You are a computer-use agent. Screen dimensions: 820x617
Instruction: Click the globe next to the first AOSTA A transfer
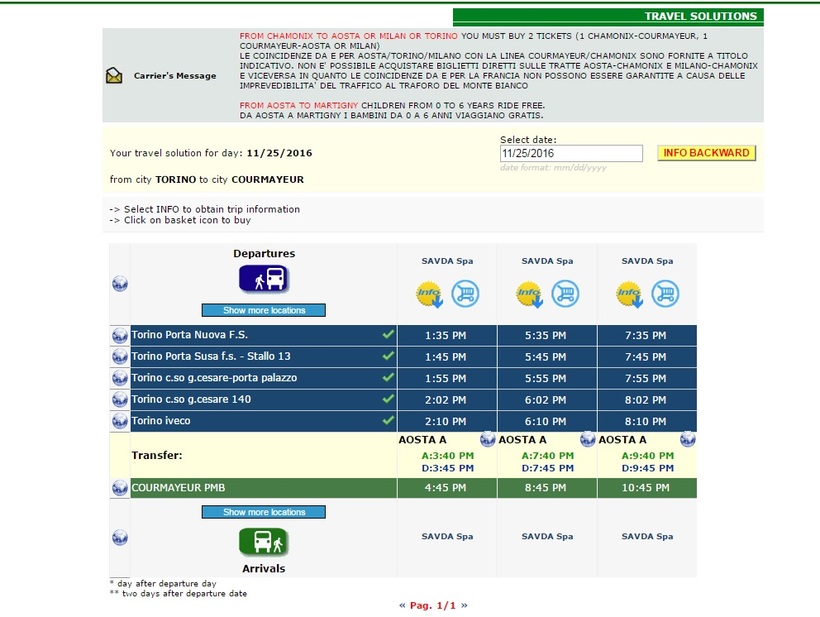point(487,440)
